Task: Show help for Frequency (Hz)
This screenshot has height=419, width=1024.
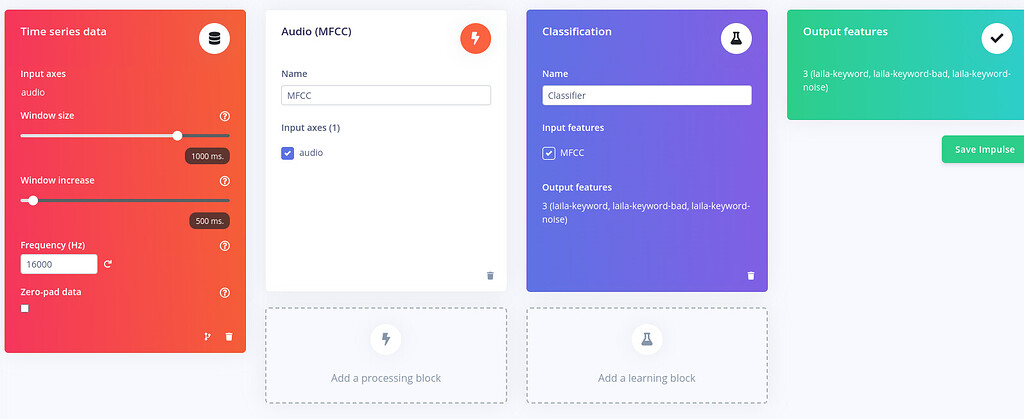Action: tap(225, 246)
